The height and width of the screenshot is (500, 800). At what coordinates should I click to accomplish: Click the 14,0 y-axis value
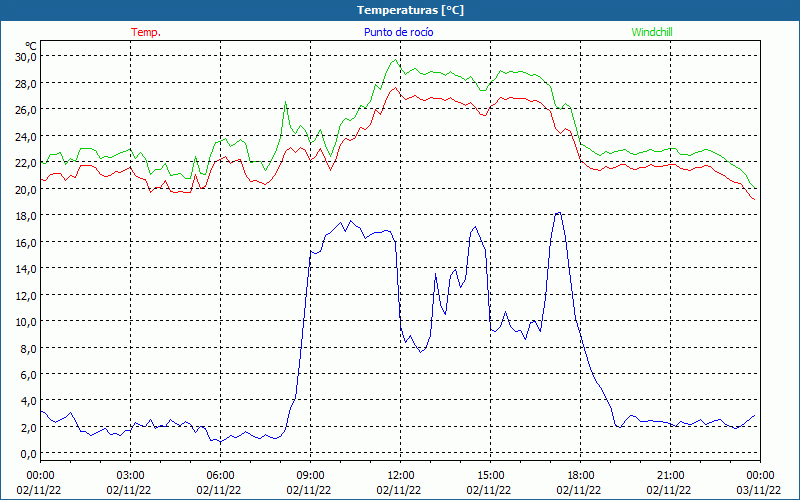pos(26,268)
